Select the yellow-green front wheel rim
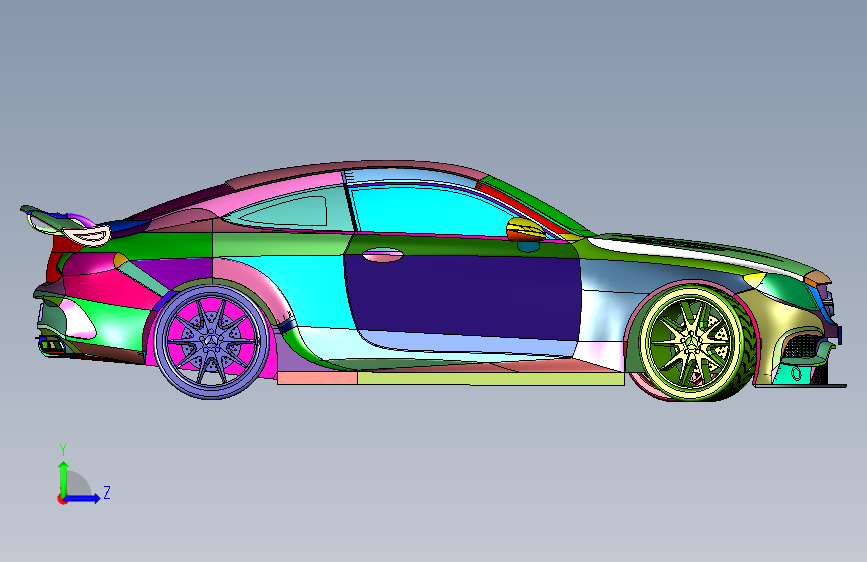Screen dimensions: 867x562 pyautogui.click(x=691, y=342)
